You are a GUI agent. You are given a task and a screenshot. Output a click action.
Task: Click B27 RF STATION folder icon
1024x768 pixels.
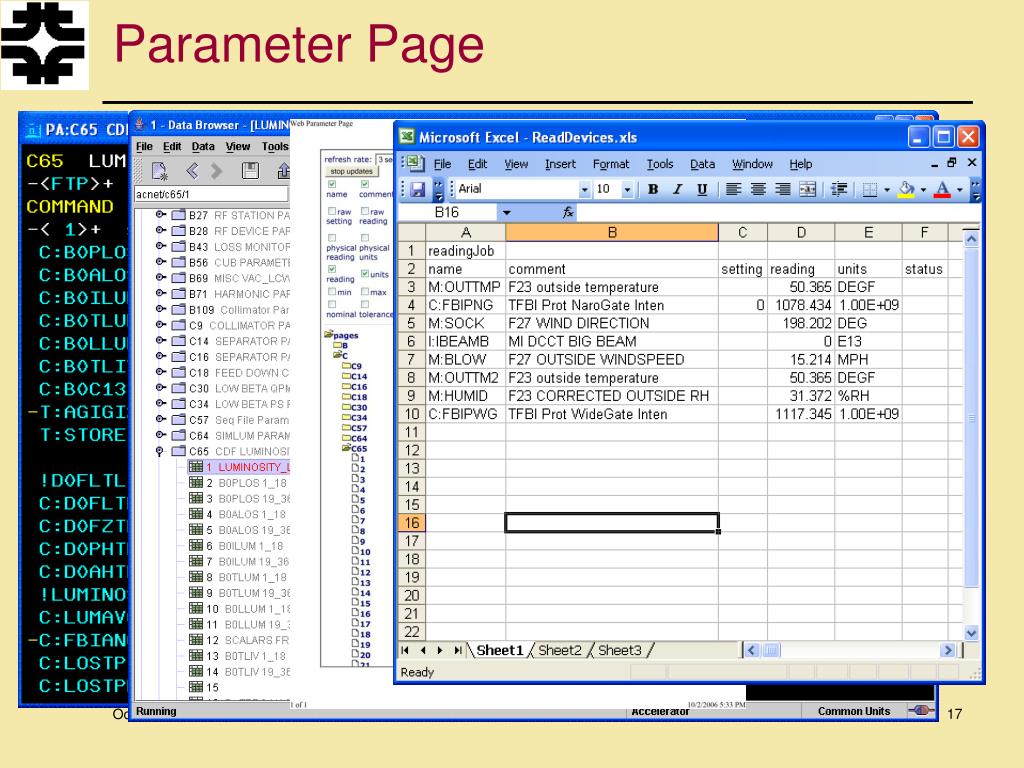(x=179, y=215)
